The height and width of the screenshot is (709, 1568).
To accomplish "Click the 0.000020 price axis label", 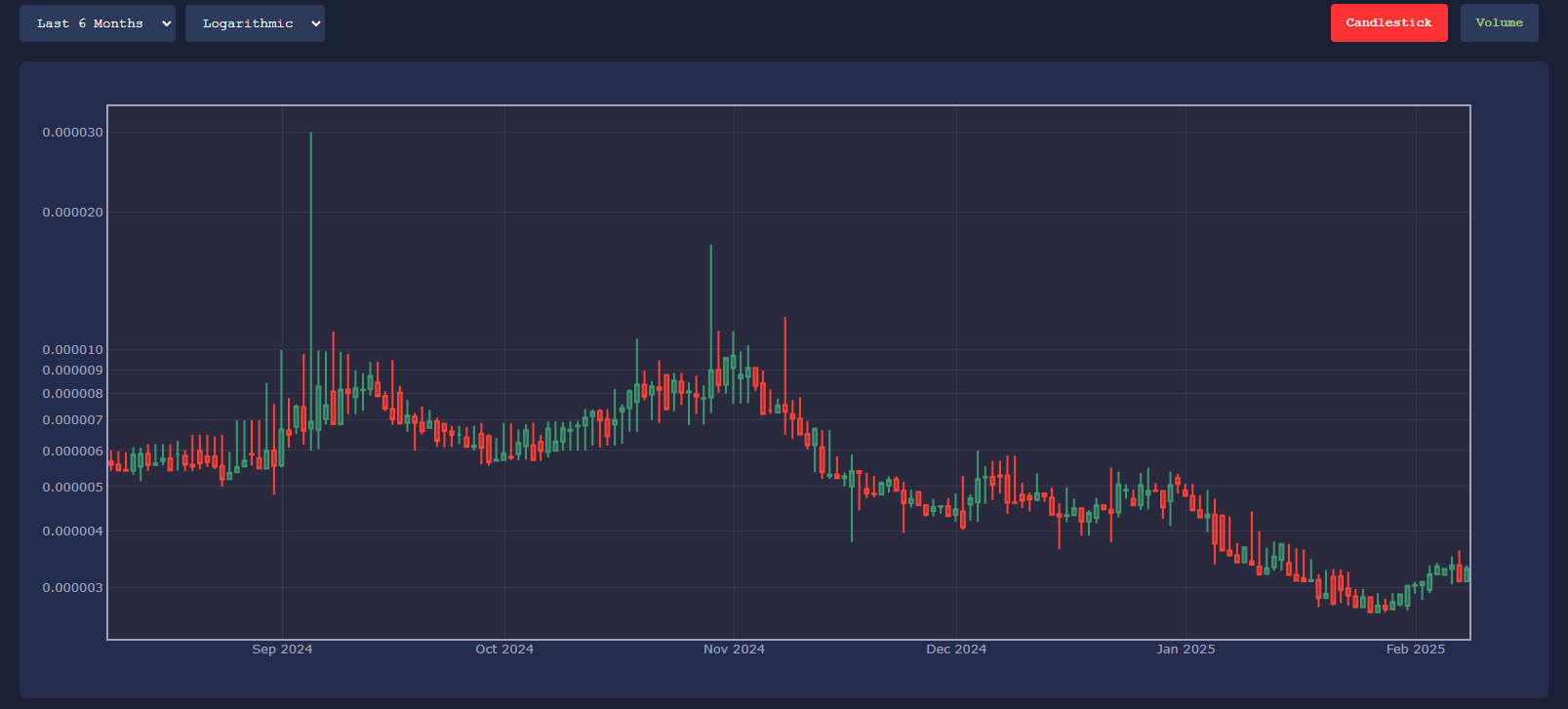I will click(72, 213).
